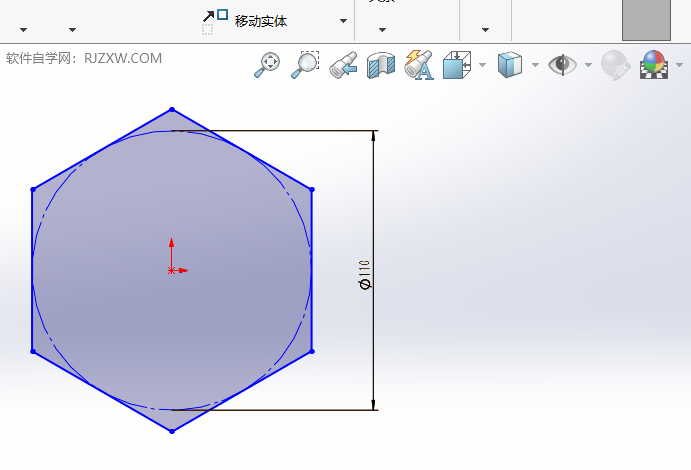
Task: Click the Display Style cube icon
Action: pos(509,65)
